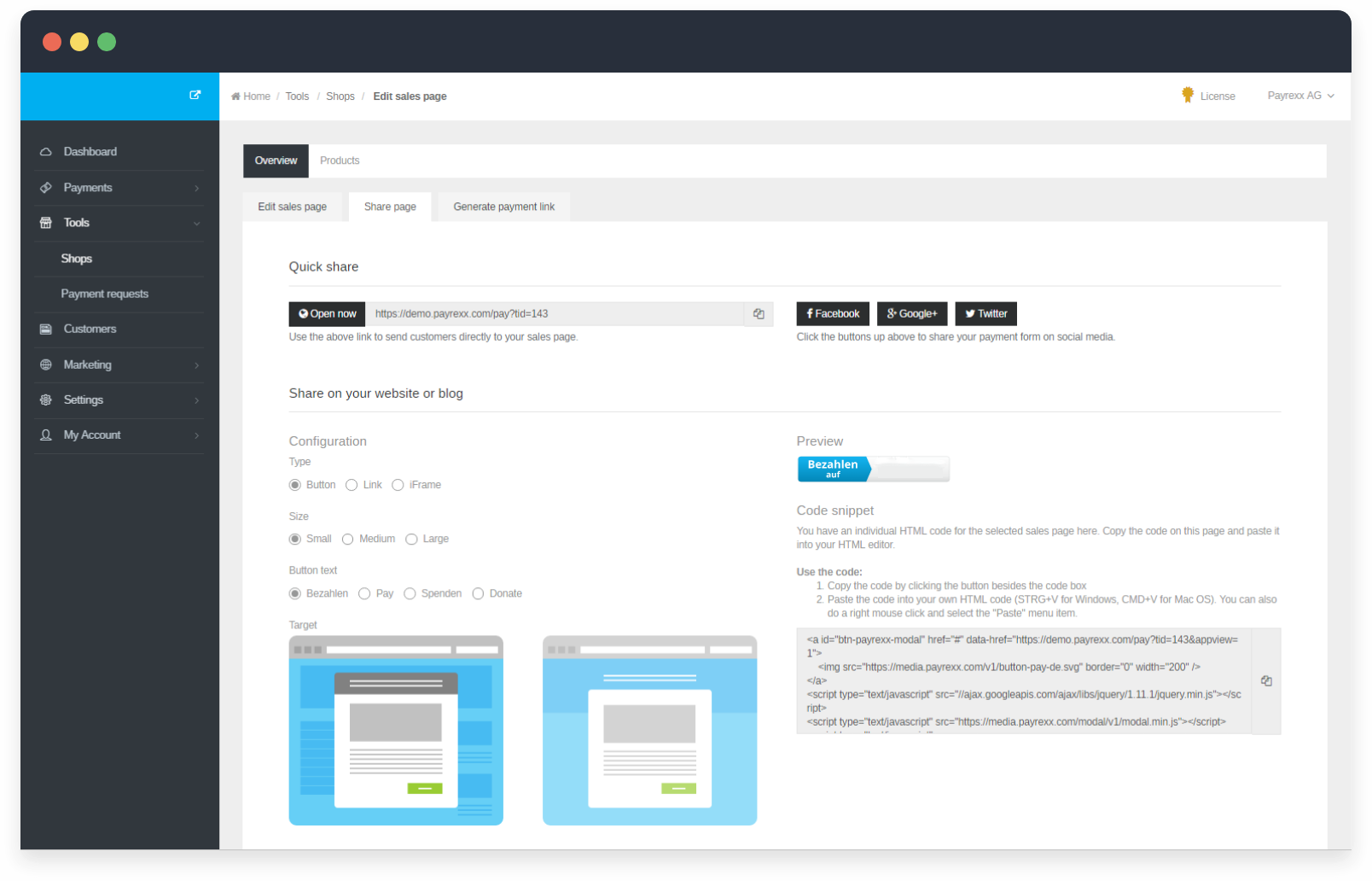Click Edit sales page breadcrumb text
1372x881 pixels.
410,96
